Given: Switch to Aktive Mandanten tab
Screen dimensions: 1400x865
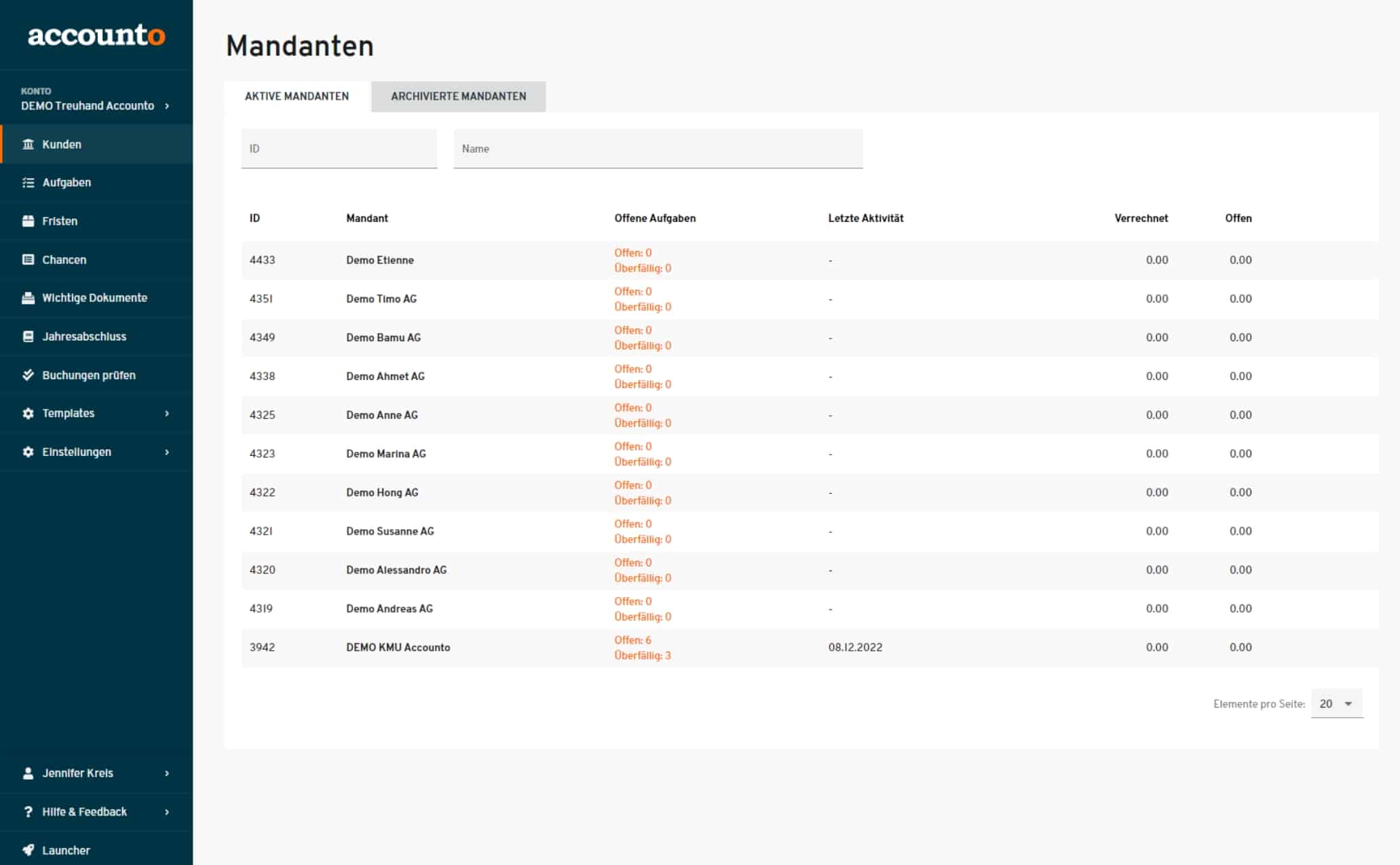Looking at the screenshot, I should click(297, 96).
